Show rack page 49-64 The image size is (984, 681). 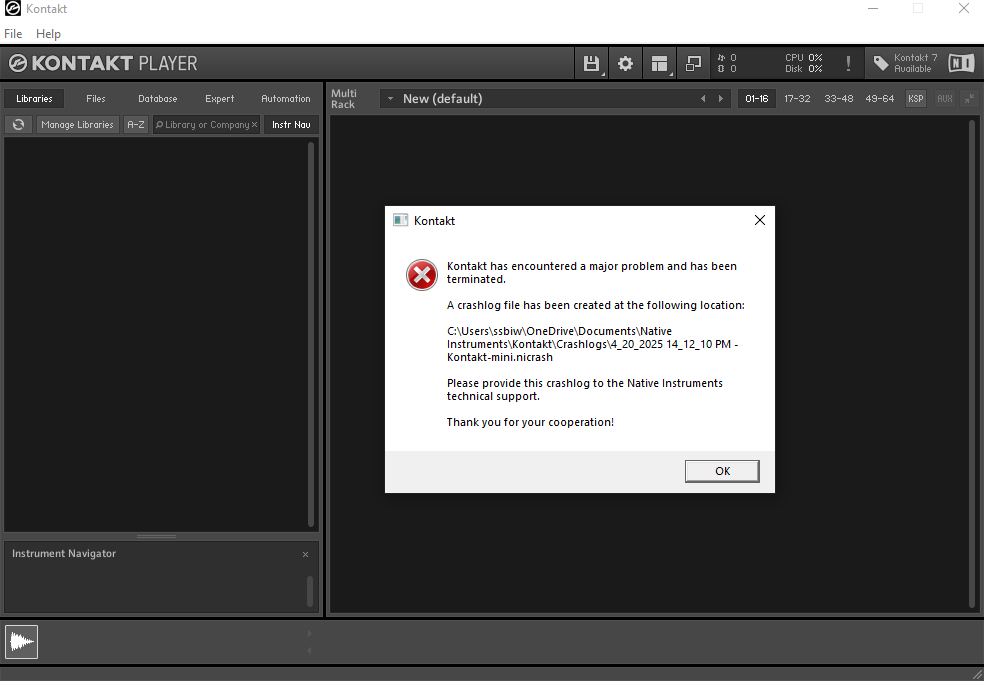coord(879,99)
